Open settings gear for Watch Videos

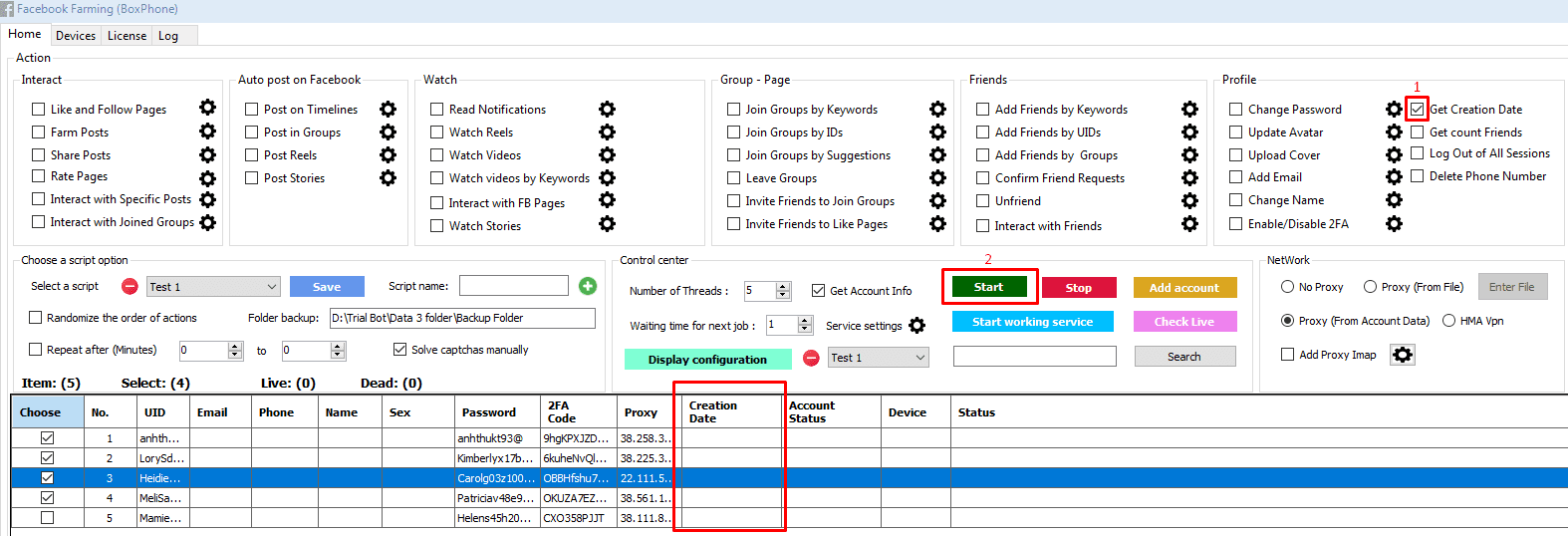(607, 154)
